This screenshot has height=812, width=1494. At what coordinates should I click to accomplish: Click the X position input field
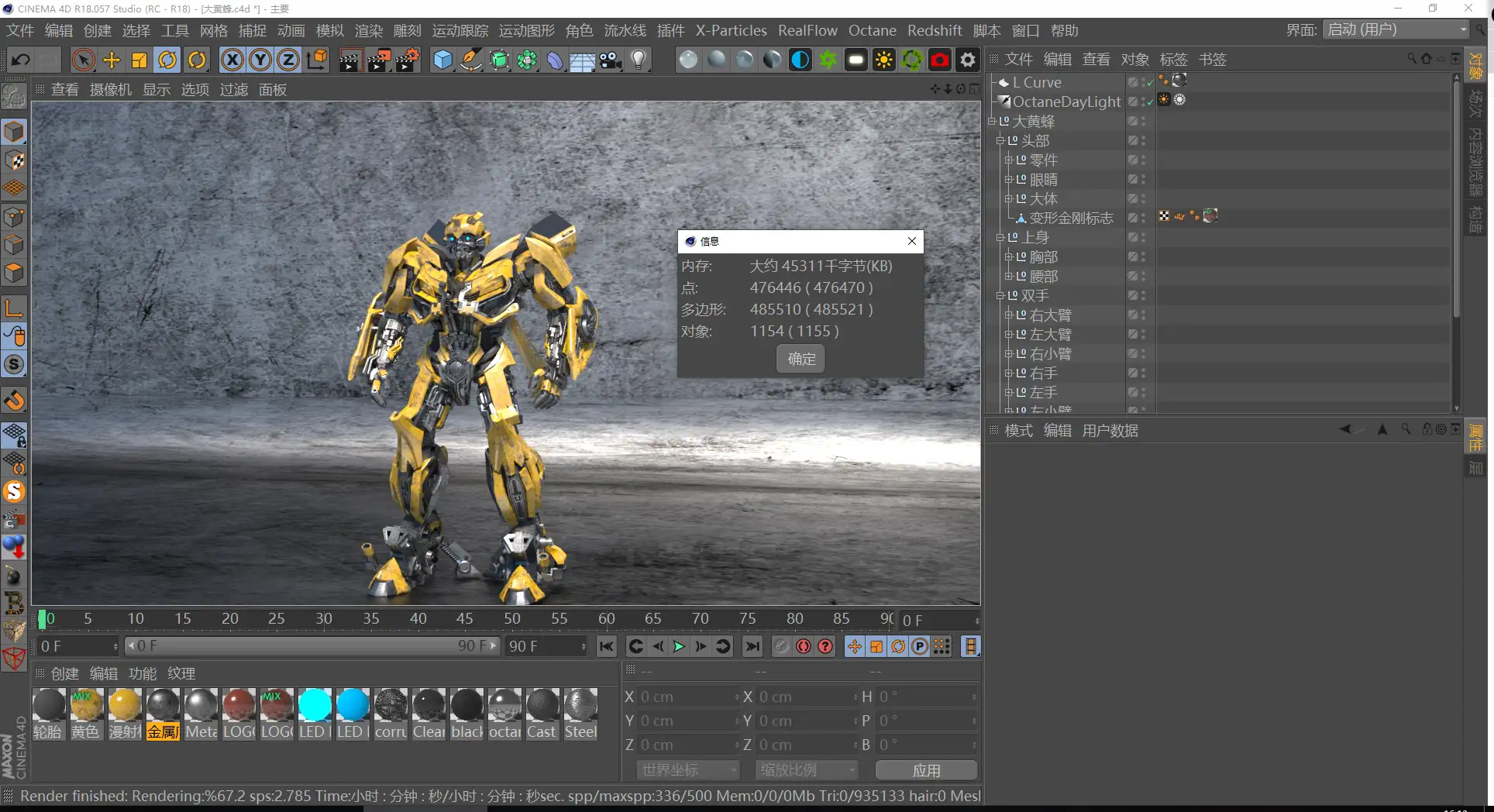point(687,697)
